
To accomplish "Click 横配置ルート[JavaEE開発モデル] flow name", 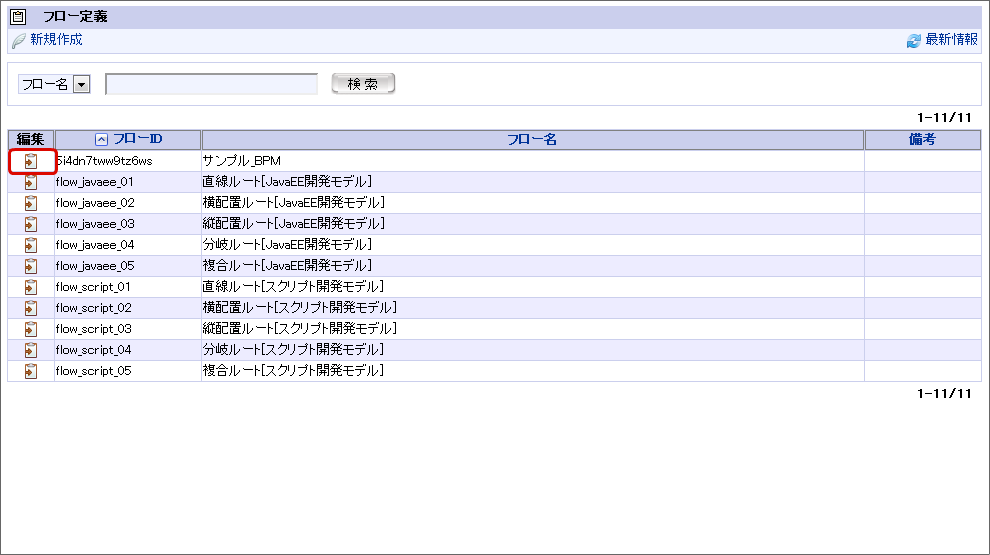I will point(294,203).
